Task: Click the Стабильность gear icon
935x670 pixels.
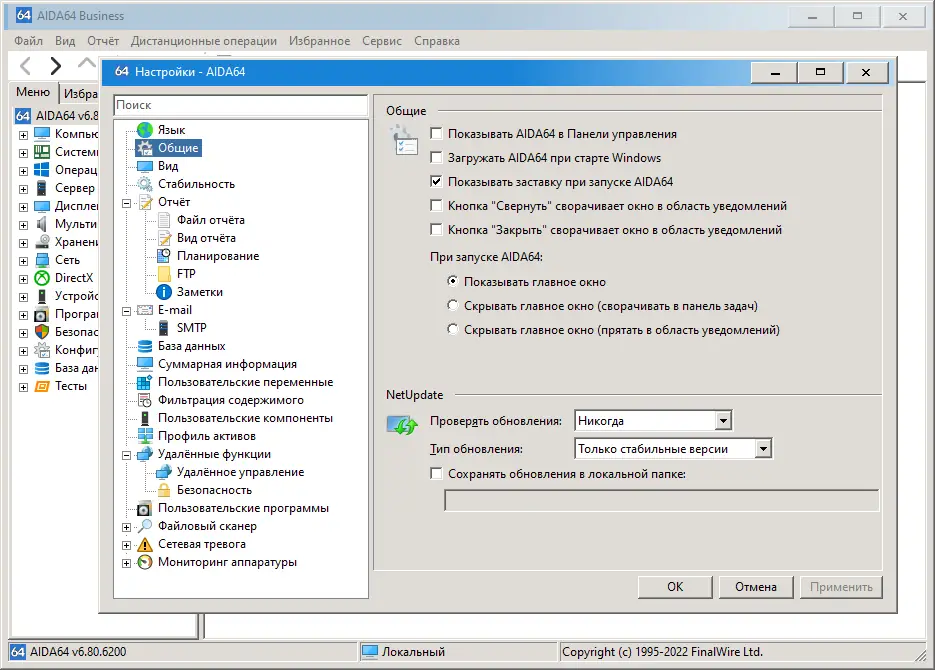Action: click(145, 184)
